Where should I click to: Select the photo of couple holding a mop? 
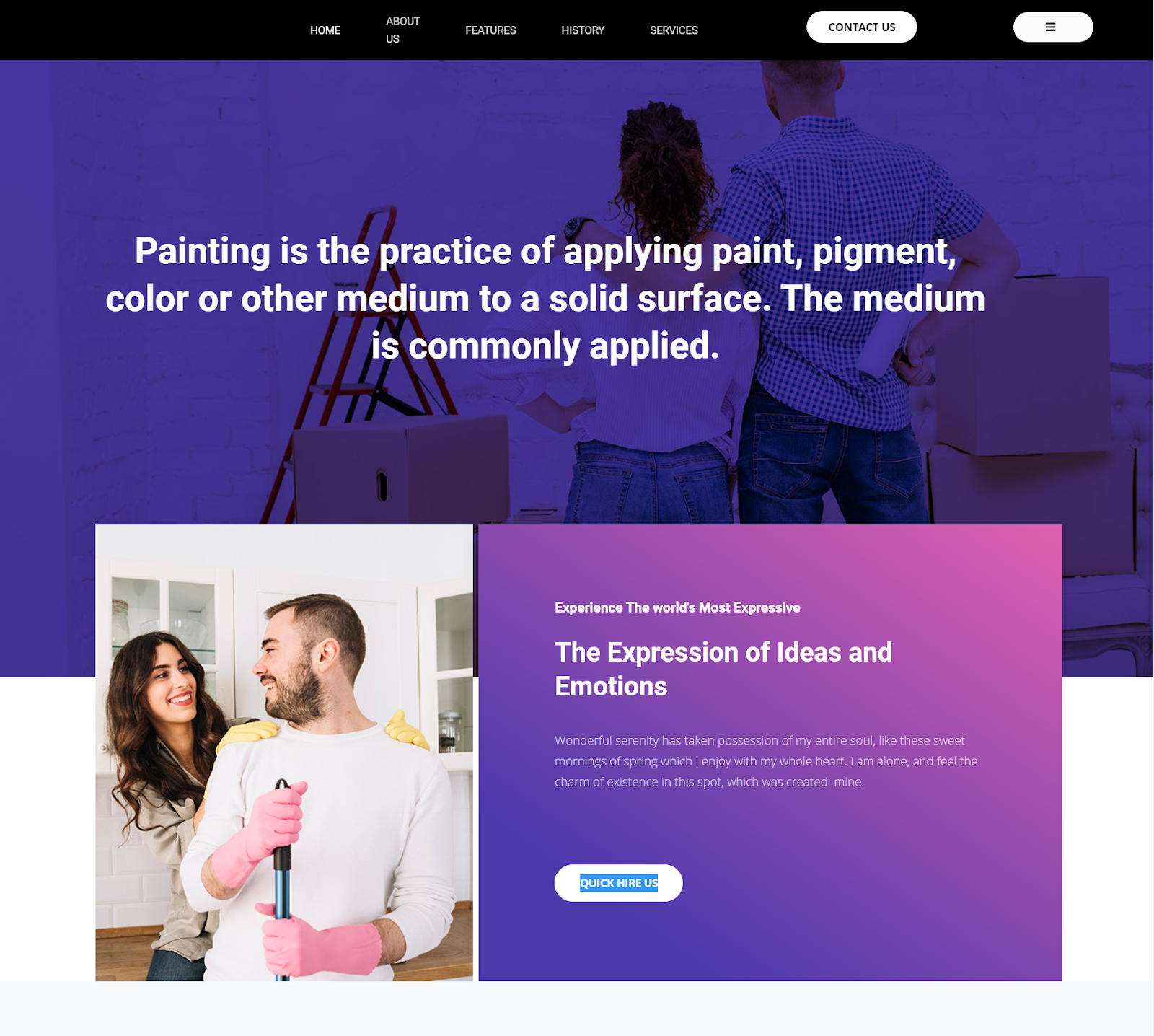(284, 752)
